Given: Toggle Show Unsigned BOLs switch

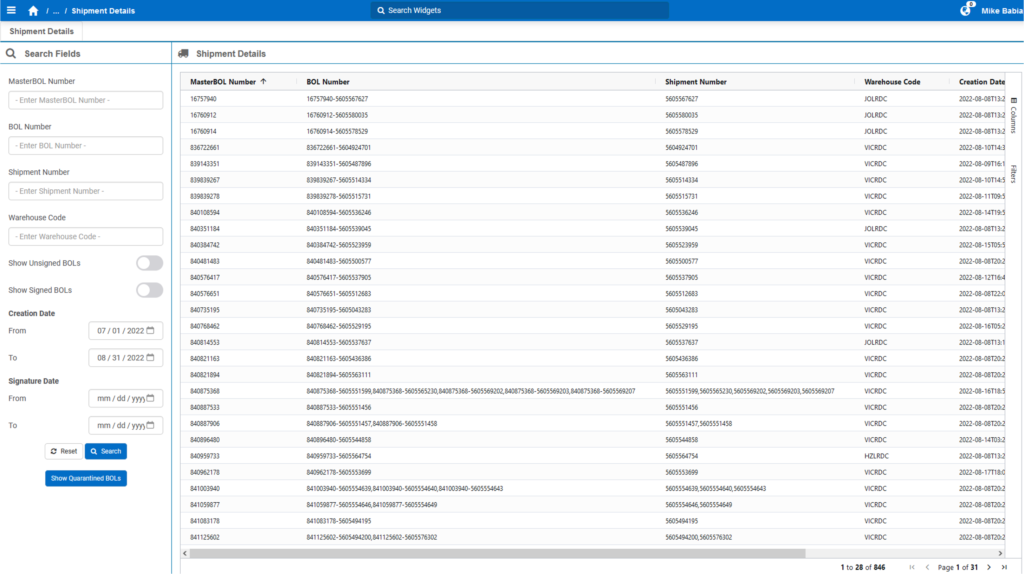Looking at the screenshot, I should click(x=150, y=263).
